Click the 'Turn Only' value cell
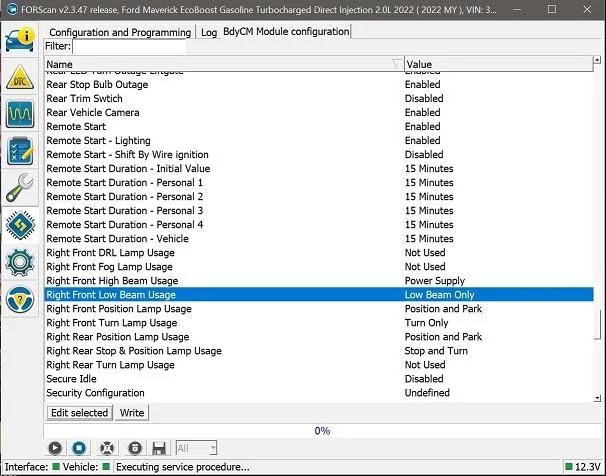 tap(426, 323)
